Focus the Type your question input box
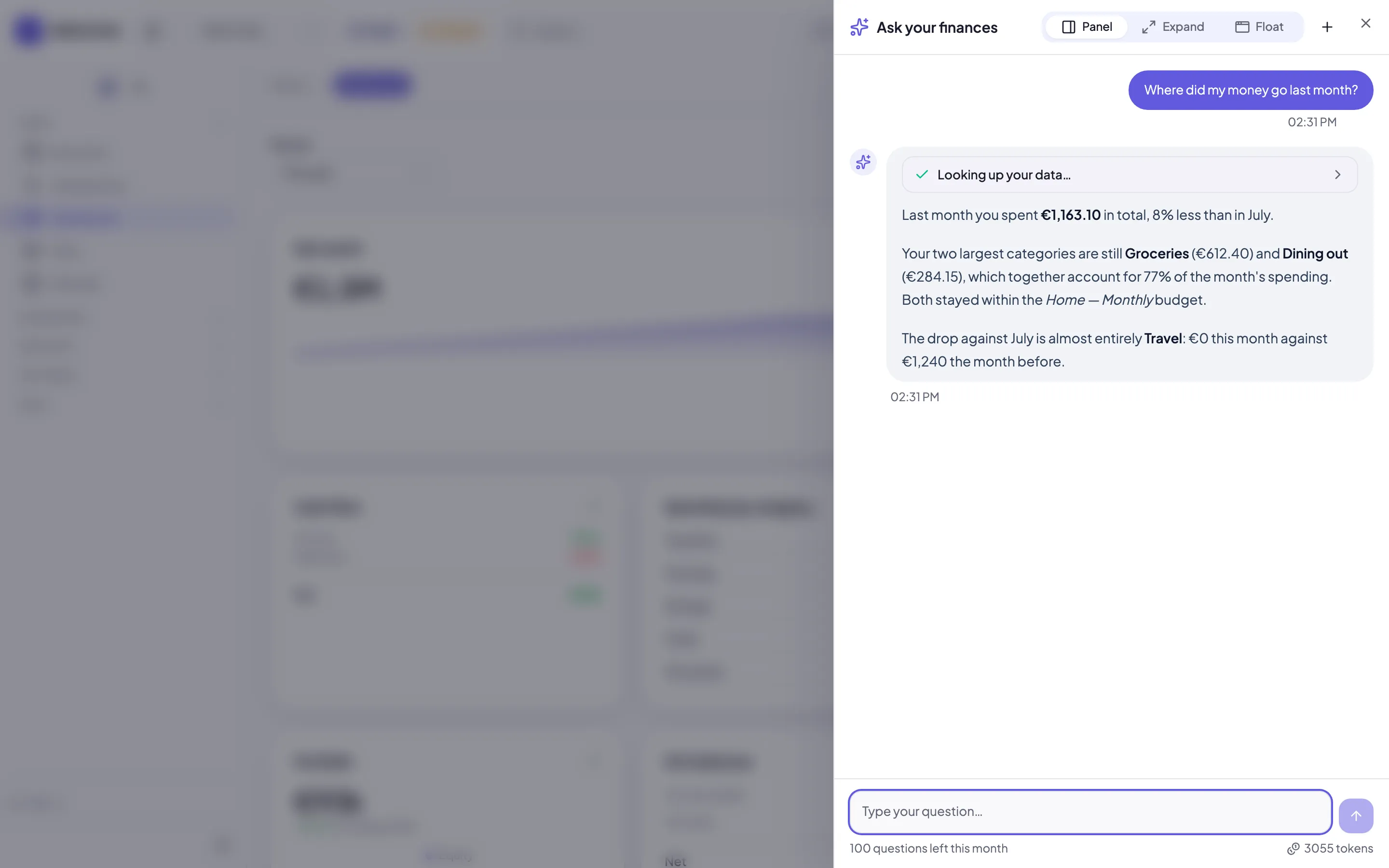 tap(1090, 812)
